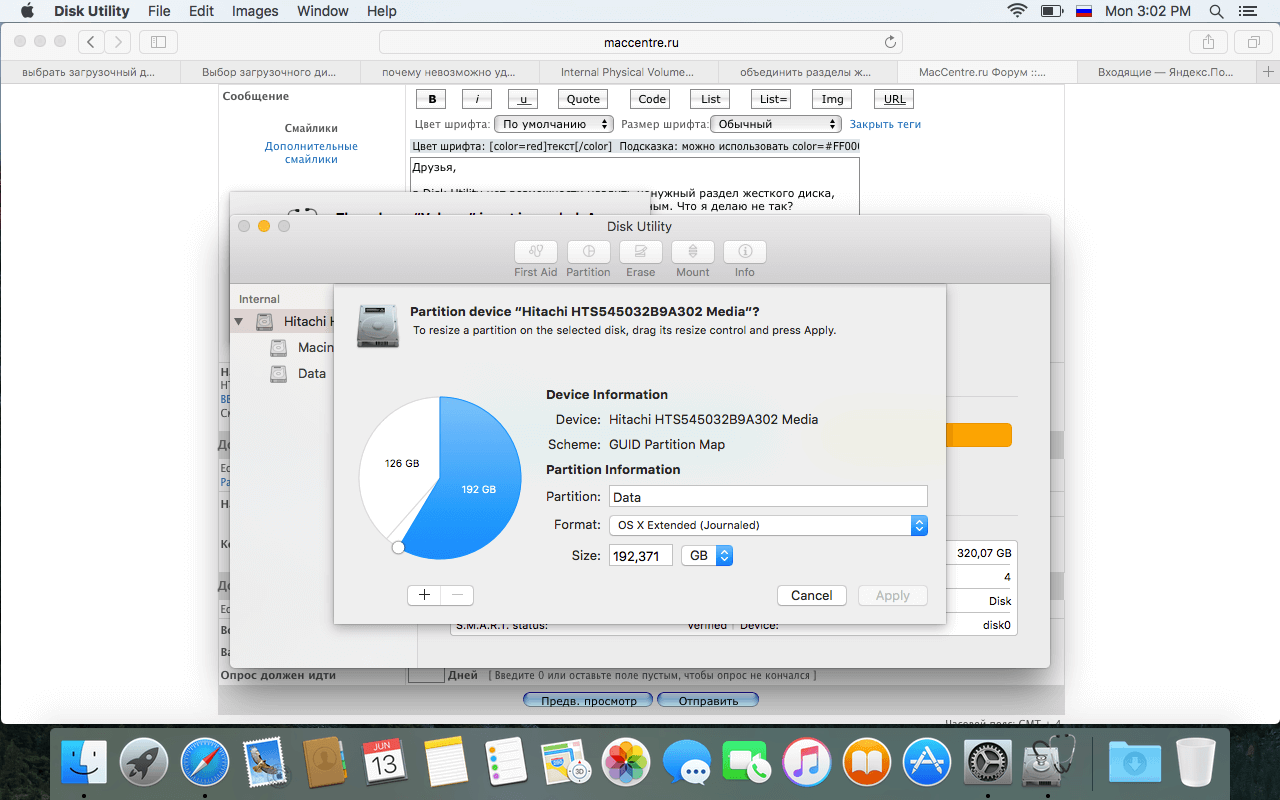Image resolution: width=1280 pixels, height=800 pixels.
Task: Click Safari back button
Action: click(92, 41)
